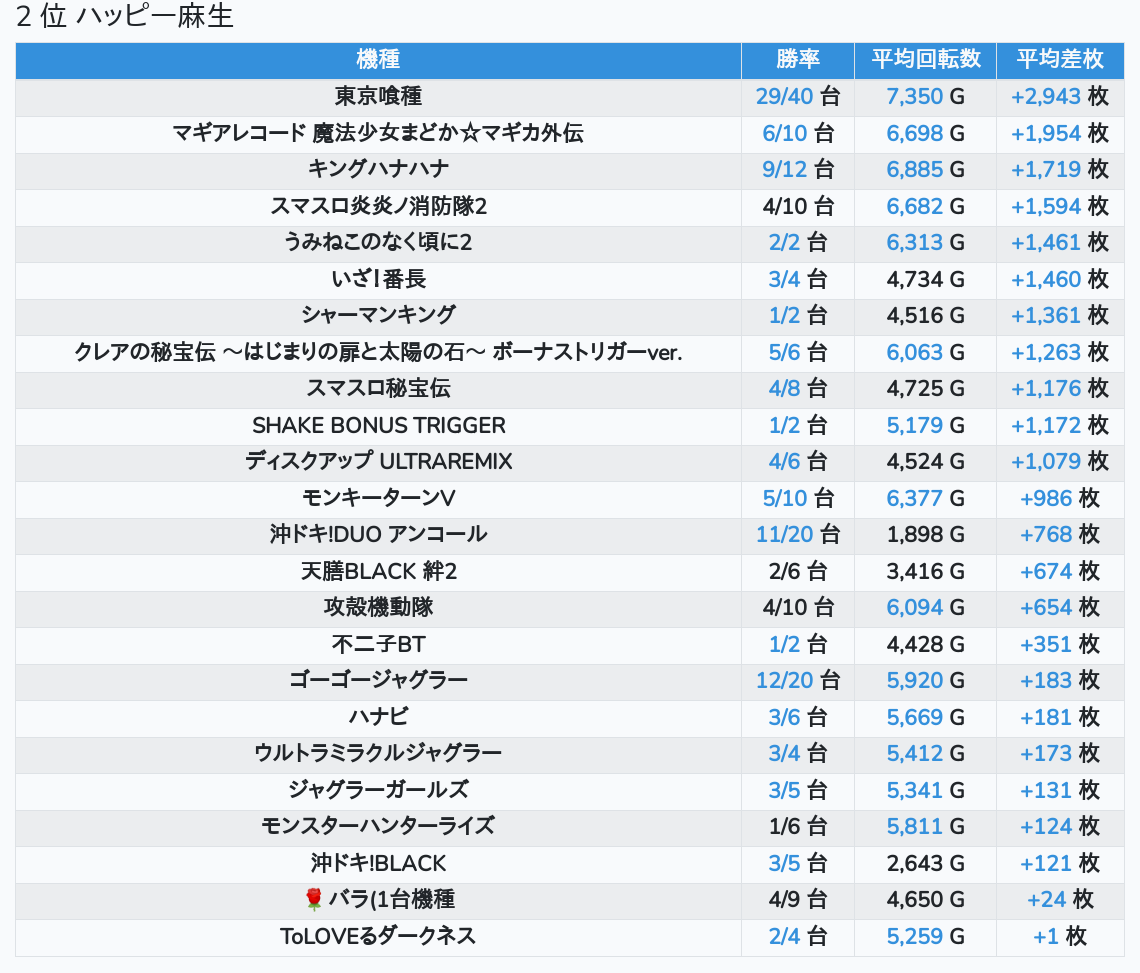Image resolution: width=1140 pixels, height=973 pixels.
Task: Open the 29/40 win rate link for 東京喰種
Action: tap(785, 96)
